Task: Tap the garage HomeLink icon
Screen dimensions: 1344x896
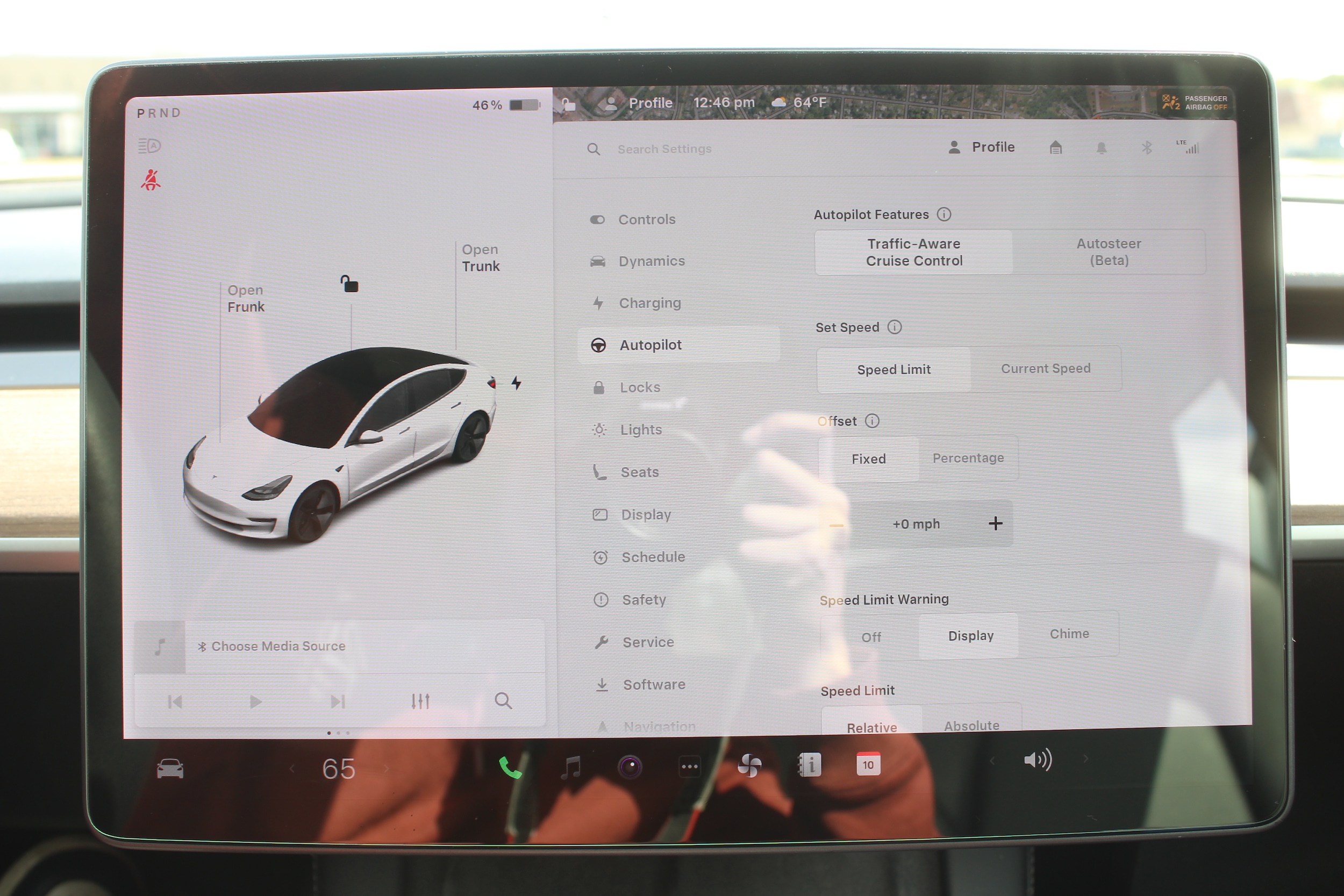Action: pos(1055,148)
